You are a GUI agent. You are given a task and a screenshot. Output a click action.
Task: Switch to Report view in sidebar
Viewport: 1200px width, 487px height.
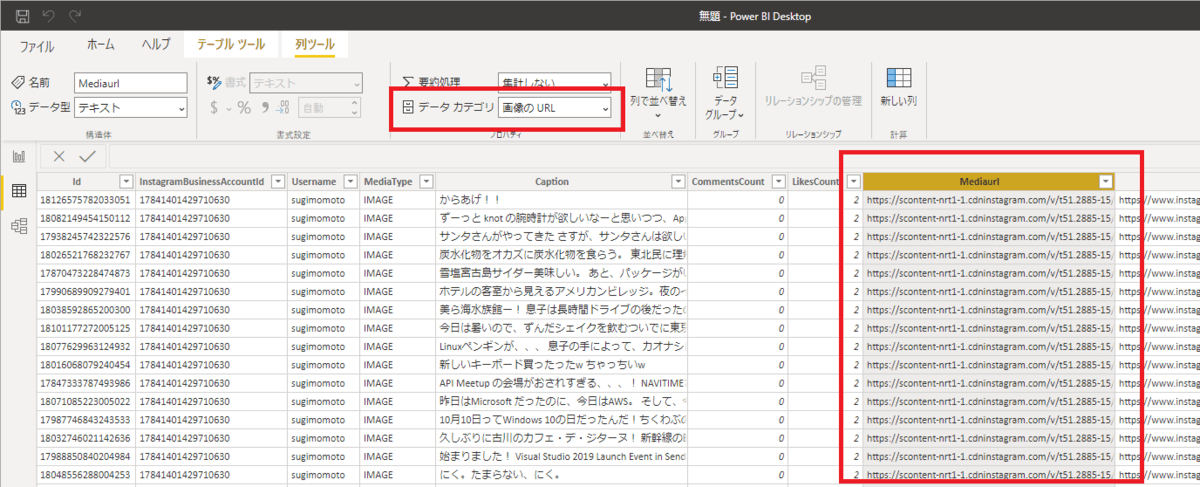pyautogui.click(x=17, y=156)
